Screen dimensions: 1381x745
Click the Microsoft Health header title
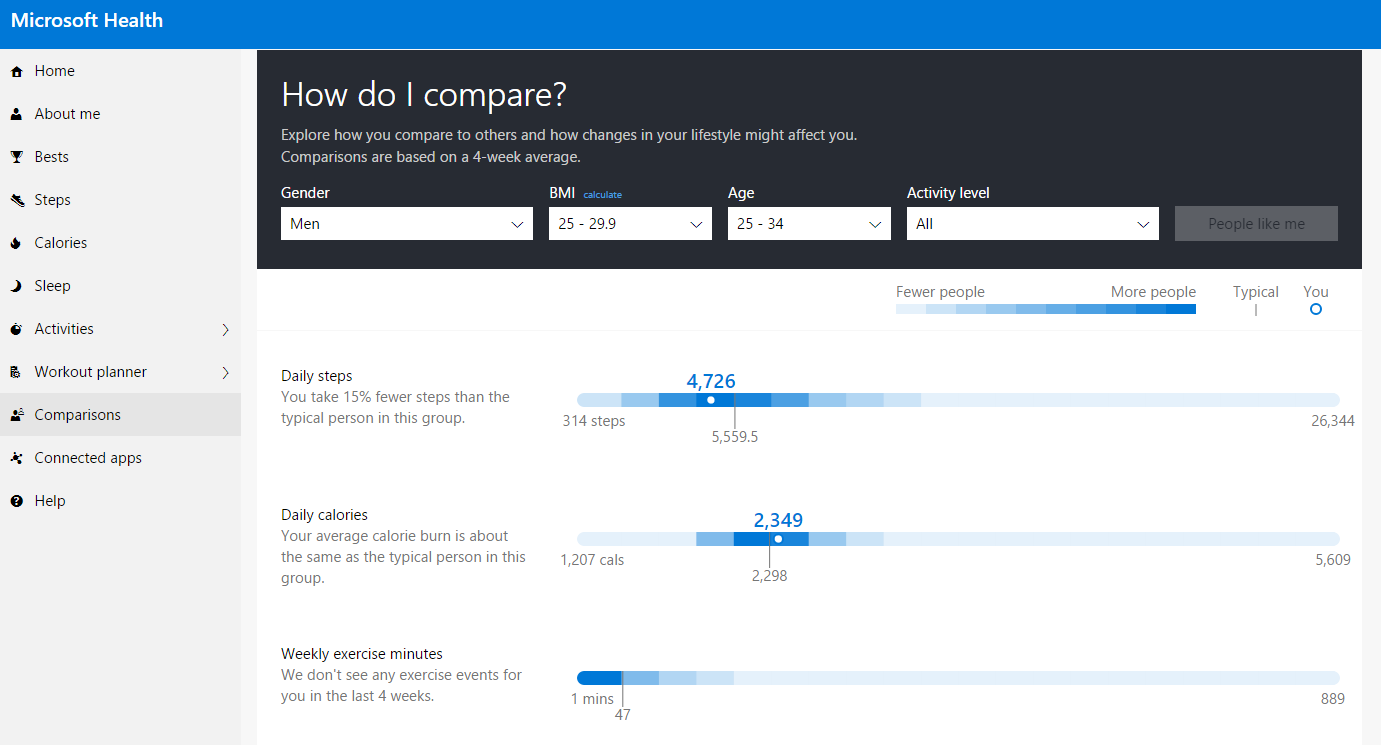86,20
